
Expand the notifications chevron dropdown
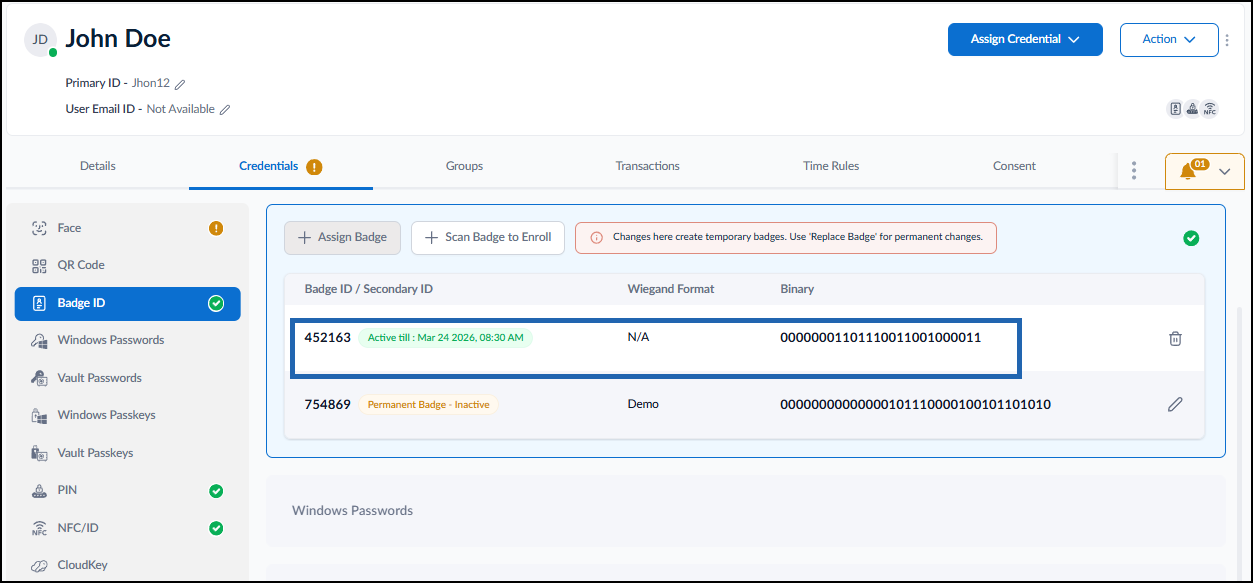pos(1224,172)
